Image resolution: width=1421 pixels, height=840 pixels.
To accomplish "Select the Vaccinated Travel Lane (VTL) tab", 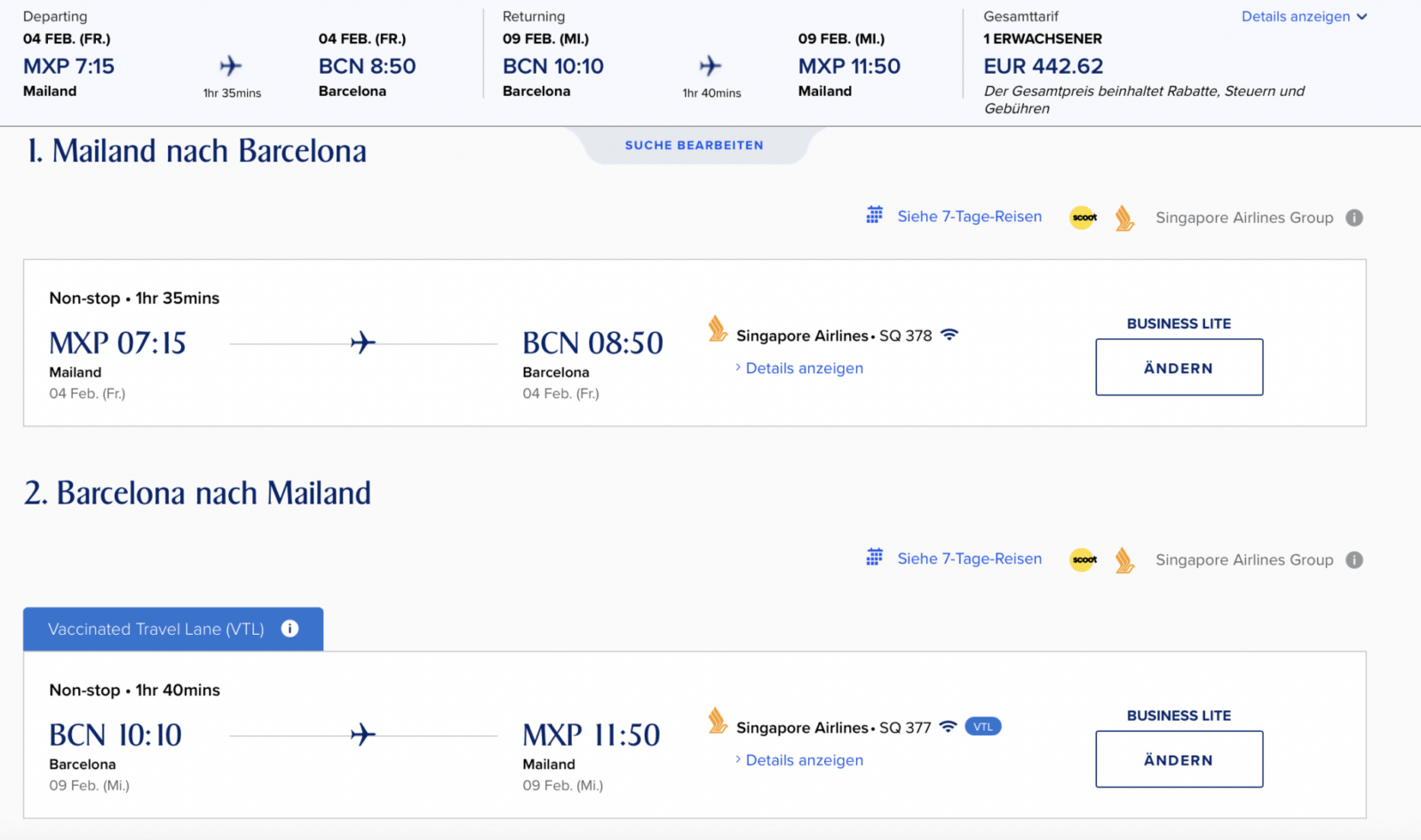I will pos(156,629).
